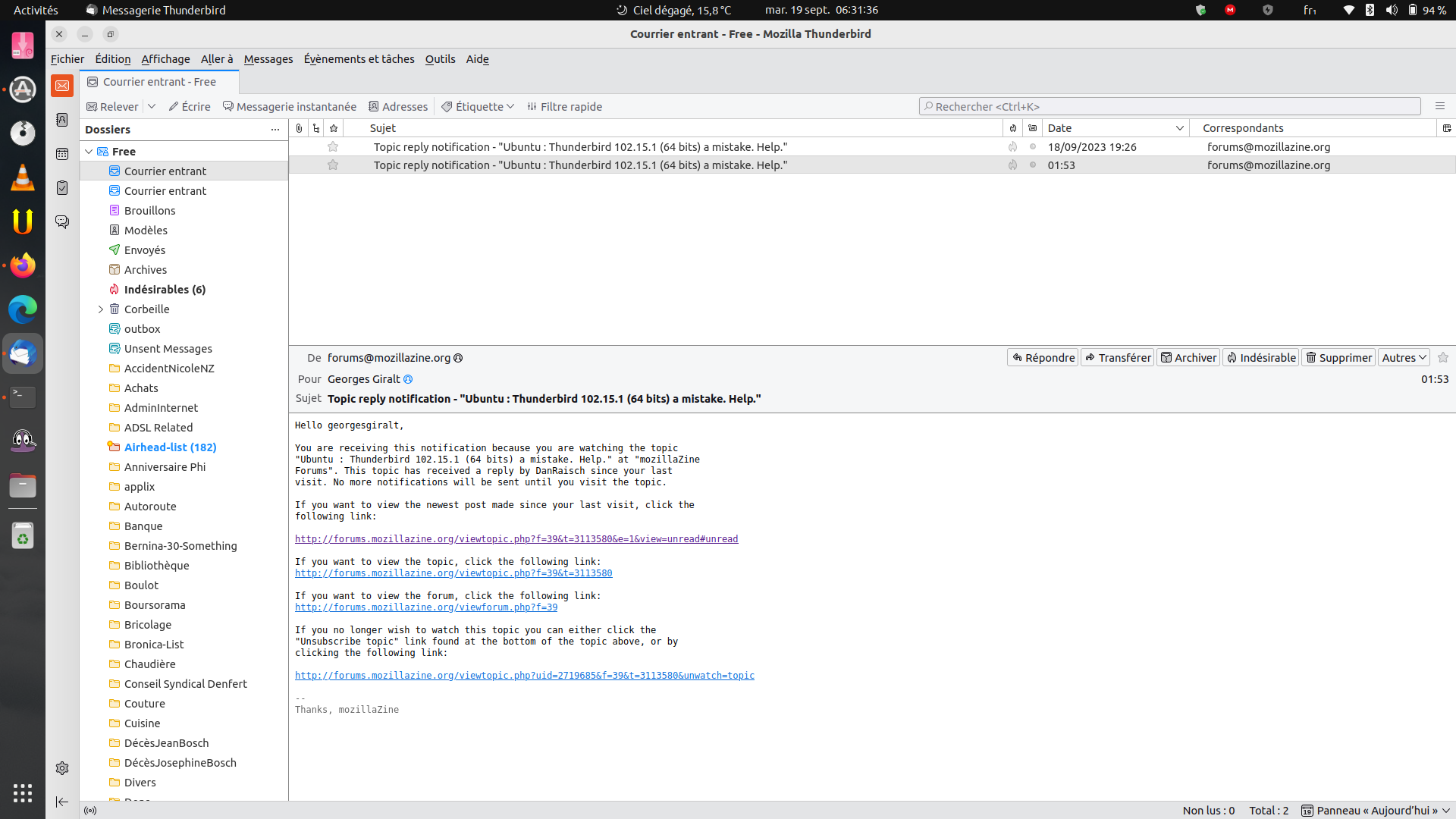Open the Tasks space icon
Image resolution: width=1456 pixels, height=819 pixels.
pos(62,188)
